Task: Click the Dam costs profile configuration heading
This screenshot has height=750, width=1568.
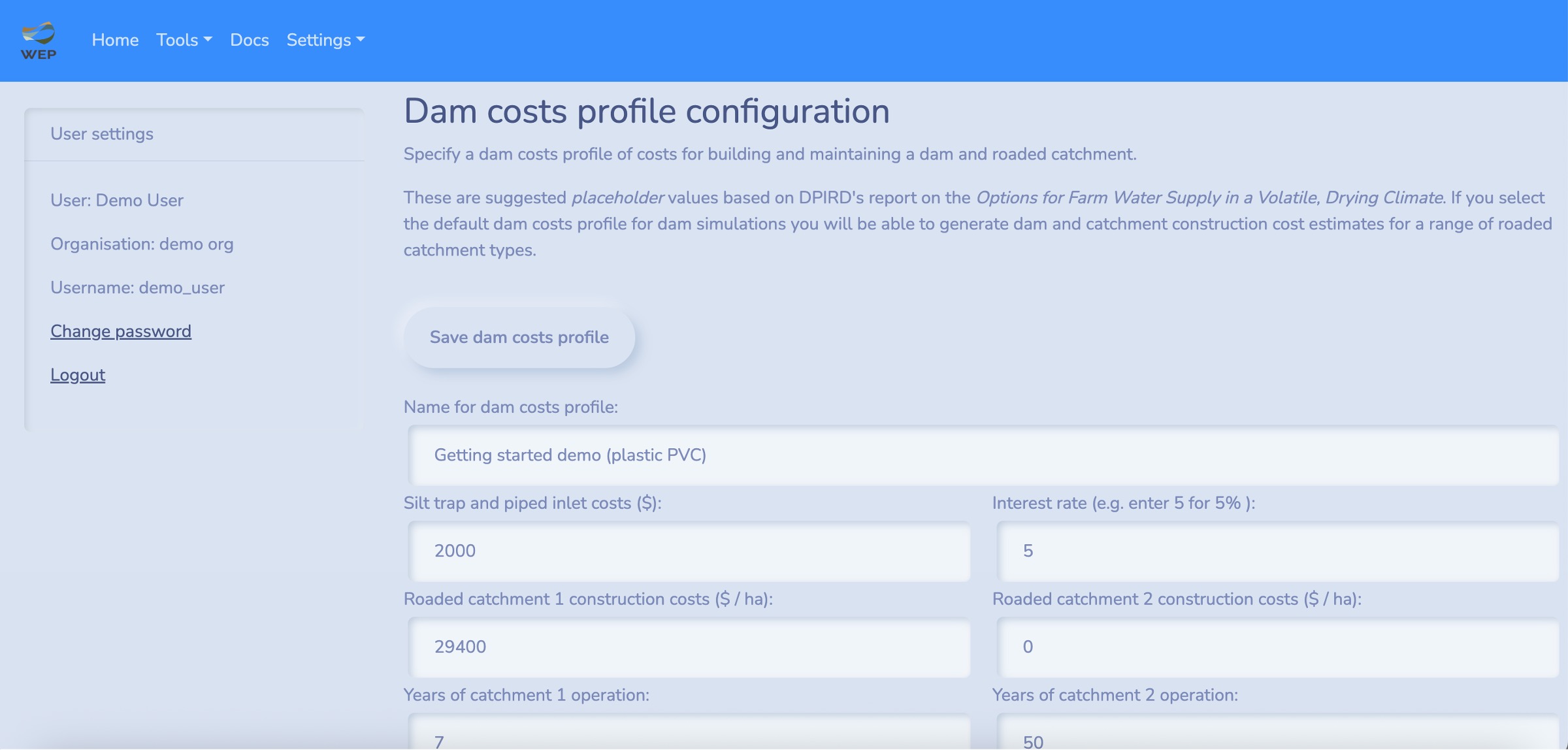Action: [x=647, y=111]
